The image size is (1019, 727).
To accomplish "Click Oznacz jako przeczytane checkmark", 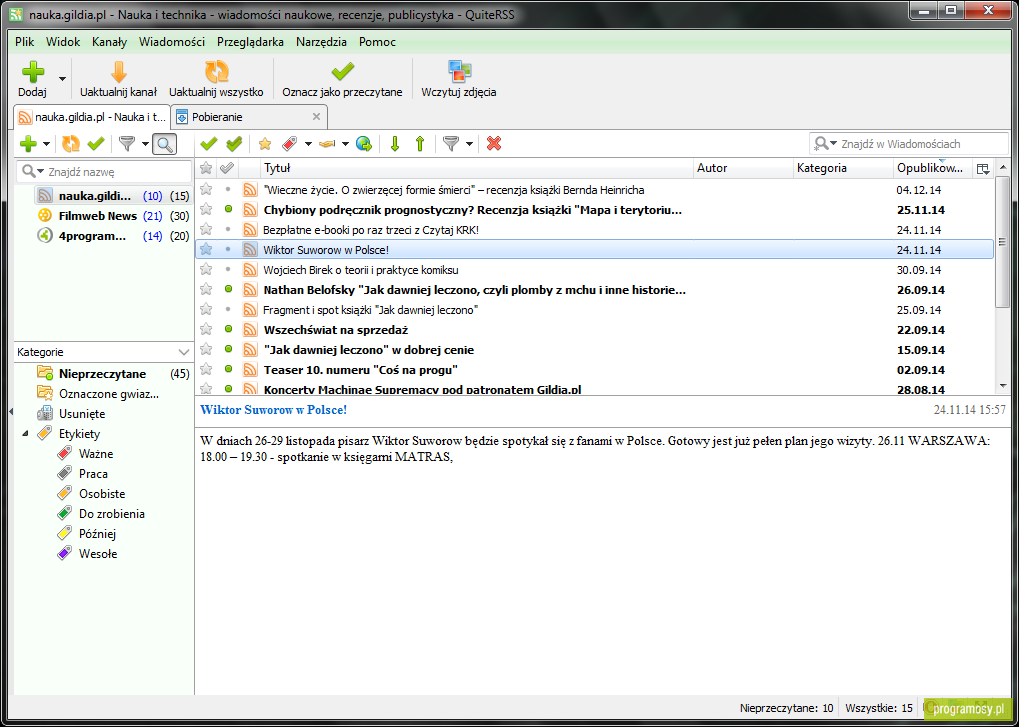I will (342, 72).
